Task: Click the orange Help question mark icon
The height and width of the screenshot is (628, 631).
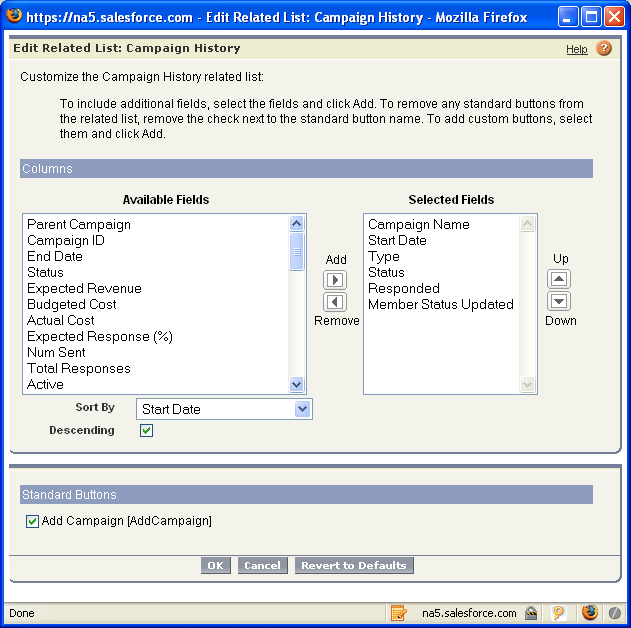Action: pyautogui.click(x=604, y=48)
